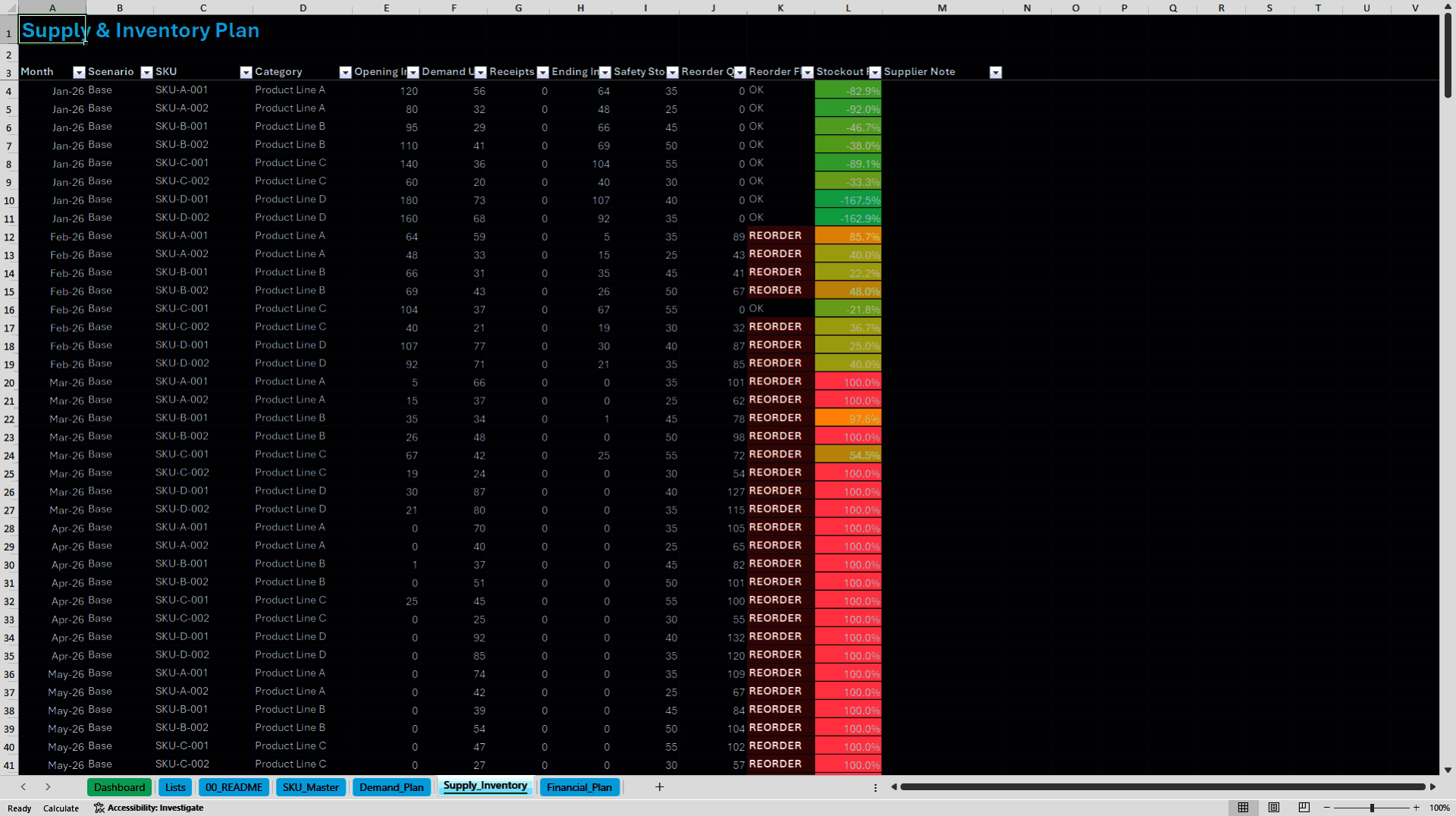The width and height of the screenshot is (1456, 816).
Task: Select SKU-C-002 cell in row 41
Action: point(202,764)
